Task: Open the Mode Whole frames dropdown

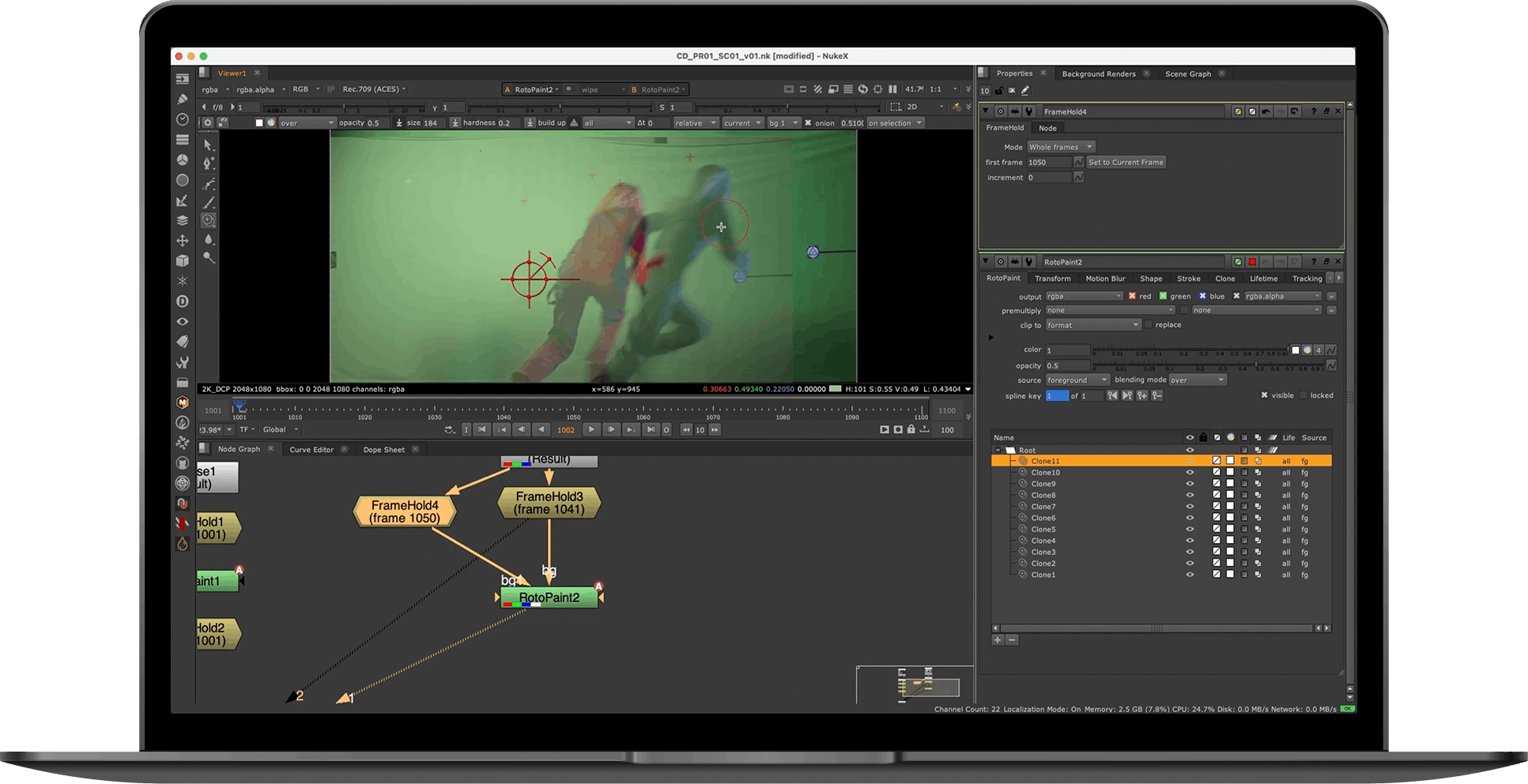Action: click(x=1060, y=147)
